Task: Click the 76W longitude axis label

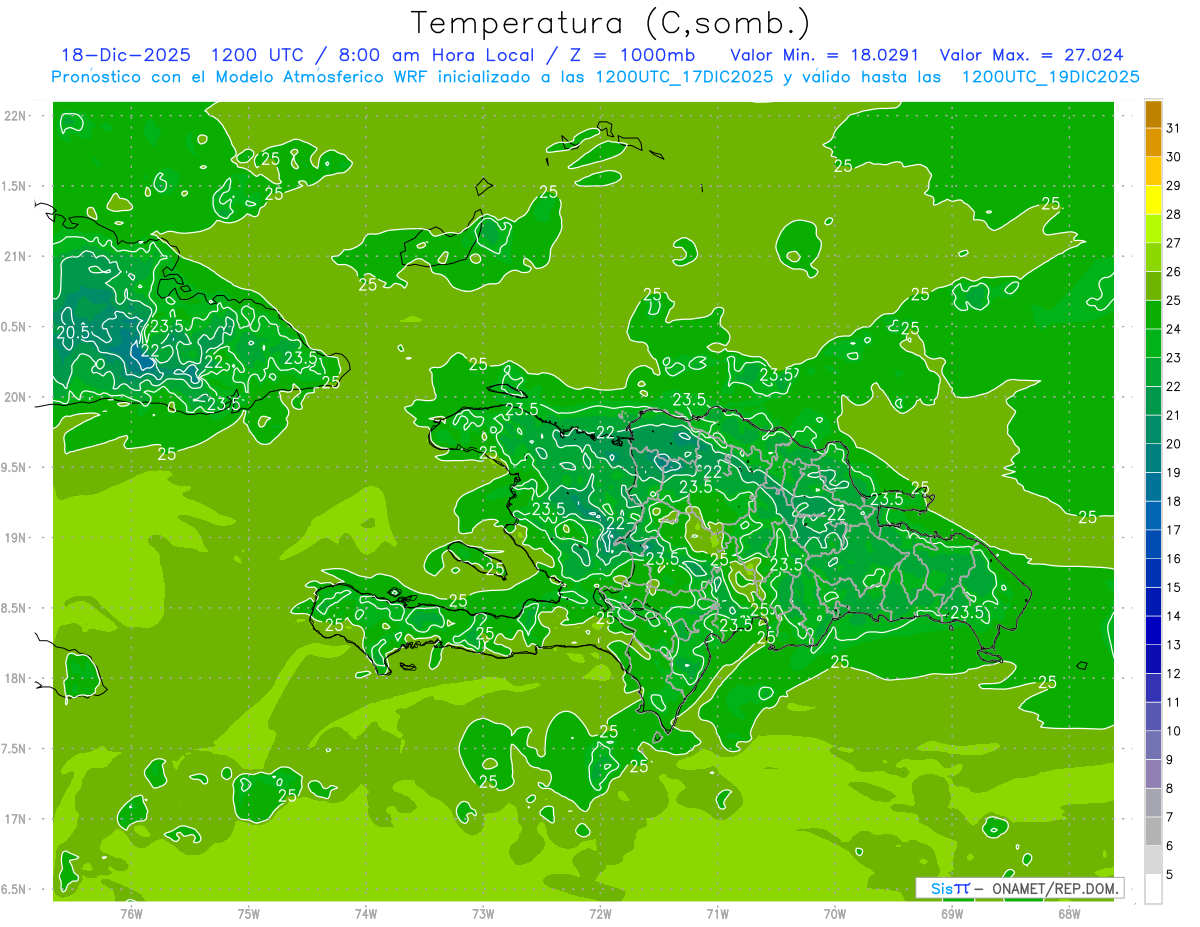Action: coord(131,913)
